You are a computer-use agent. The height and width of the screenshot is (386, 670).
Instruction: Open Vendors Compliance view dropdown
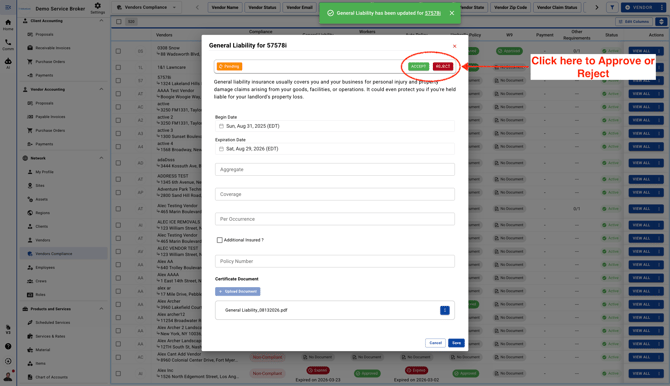click(146, 7)
